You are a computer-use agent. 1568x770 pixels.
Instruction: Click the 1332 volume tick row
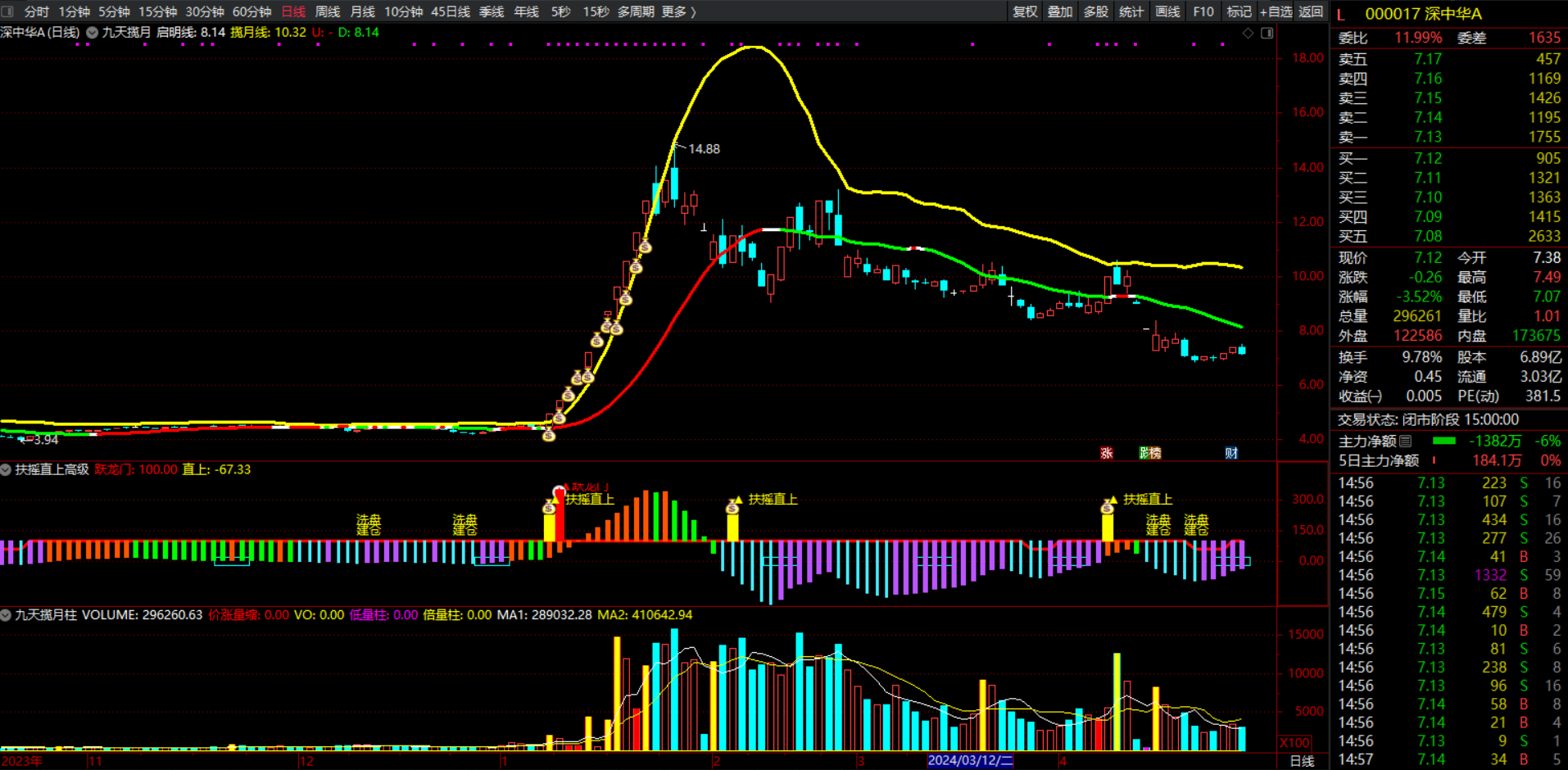[1449, 575]
